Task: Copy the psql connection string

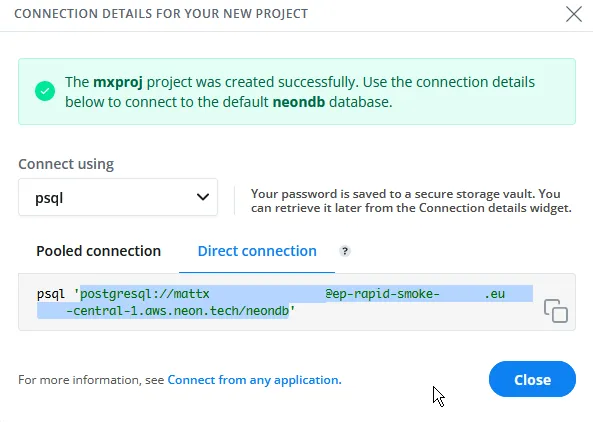Action: coord(556,310)
